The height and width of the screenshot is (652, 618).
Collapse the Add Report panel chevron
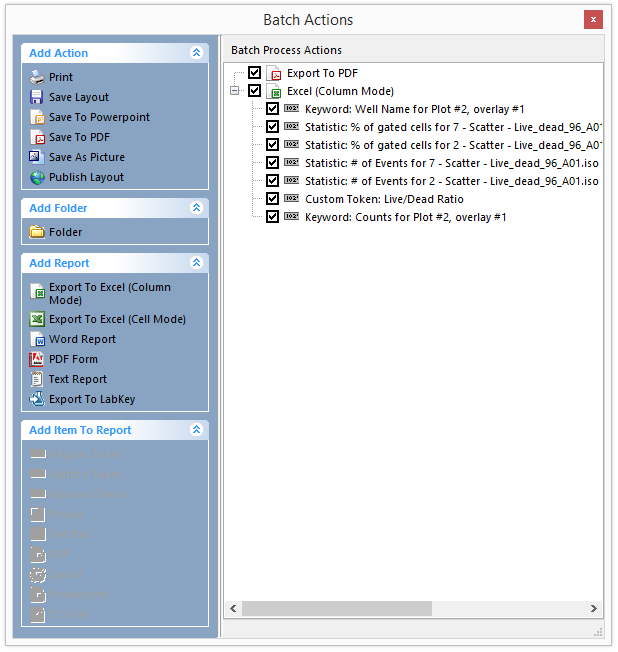pos(196,263)
